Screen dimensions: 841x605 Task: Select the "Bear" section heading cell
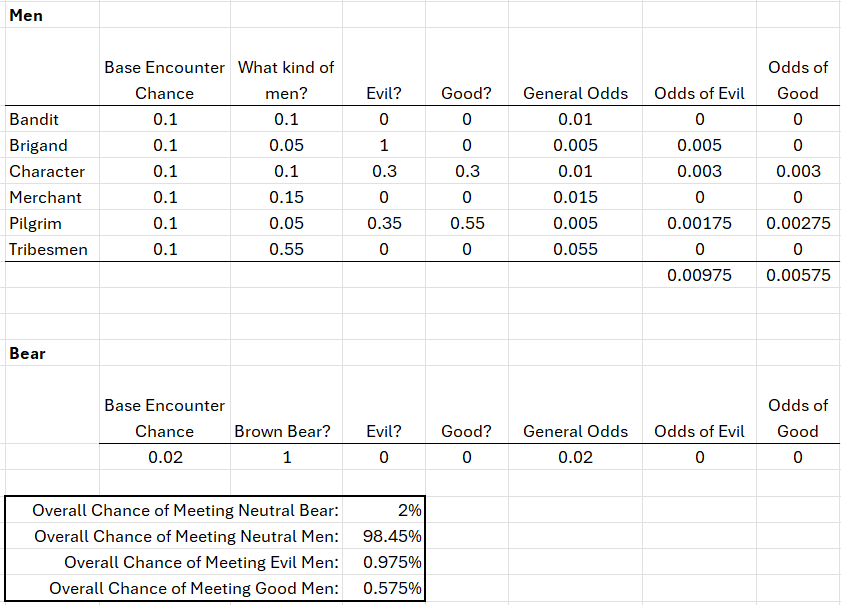[27, 353]
